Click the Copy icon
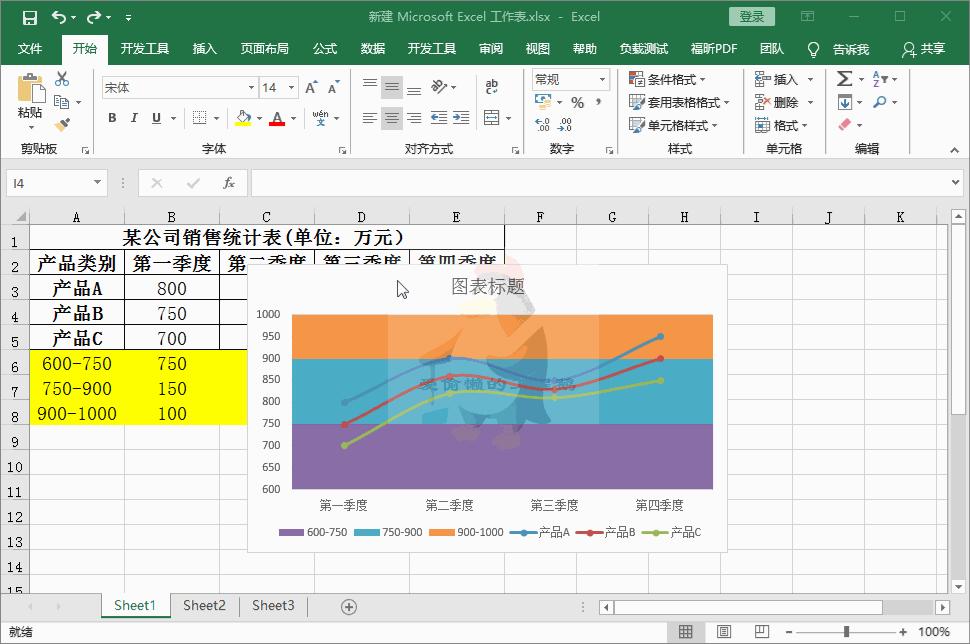 pyautogui.click(x=60, y=101)
